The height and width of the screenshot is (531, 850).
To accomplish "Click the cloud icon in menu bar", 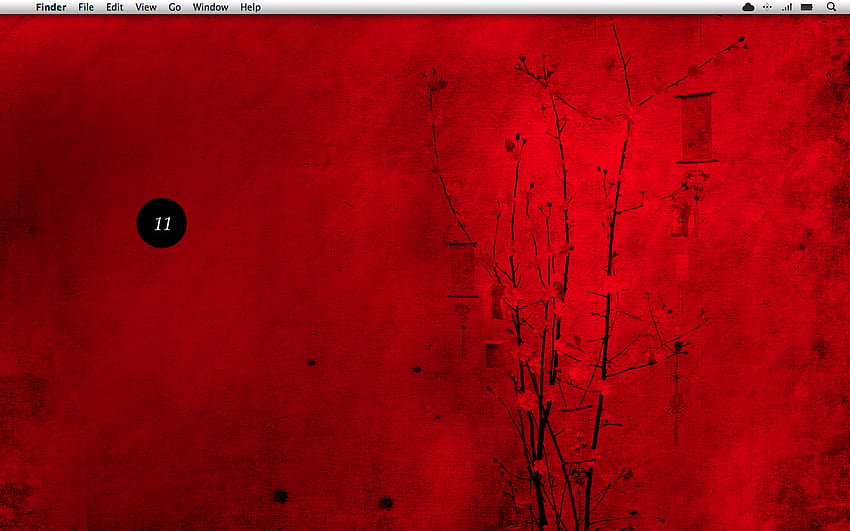I will click(748, 7).
